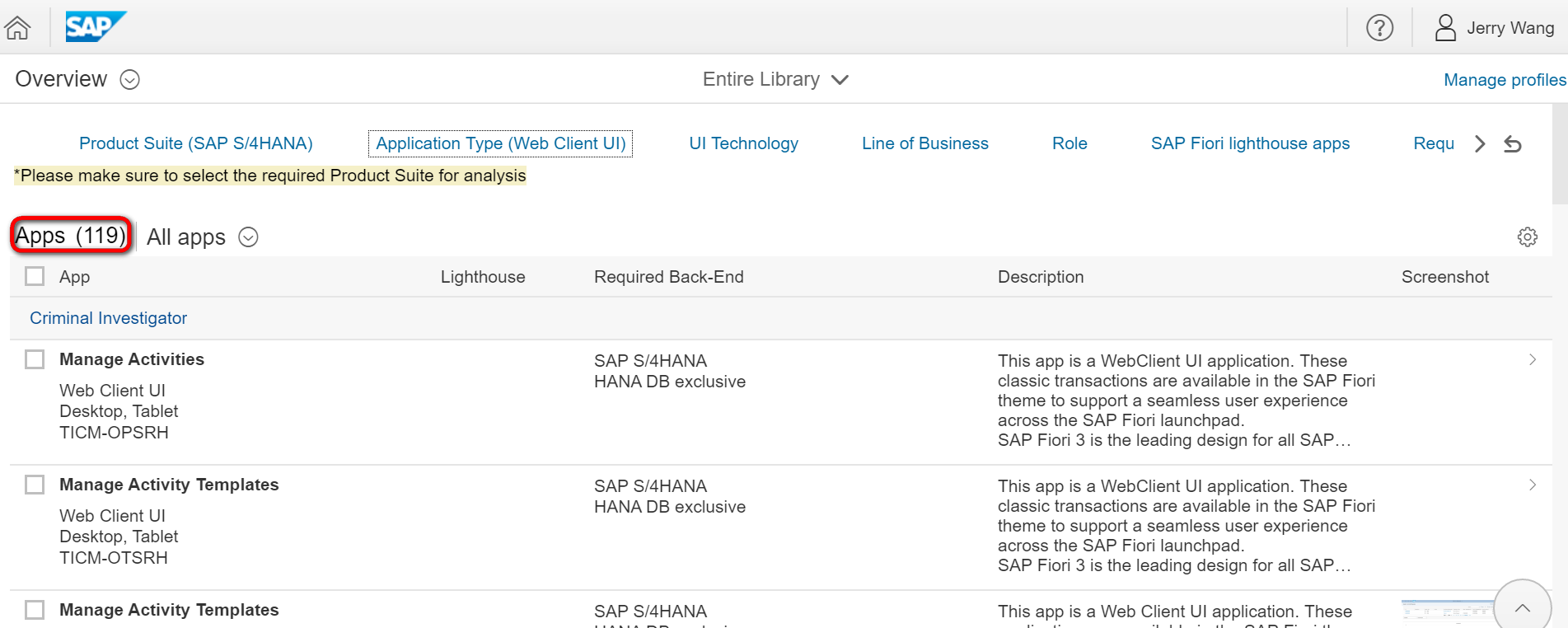Click the Manage profiles link
Screen dimensions: 1568x628
point(1505,80)
